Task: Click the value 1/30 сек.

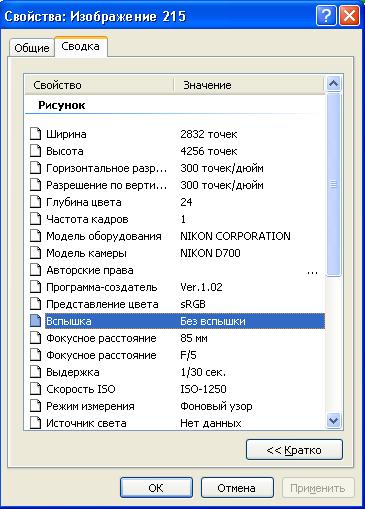Action: [203, 372]
